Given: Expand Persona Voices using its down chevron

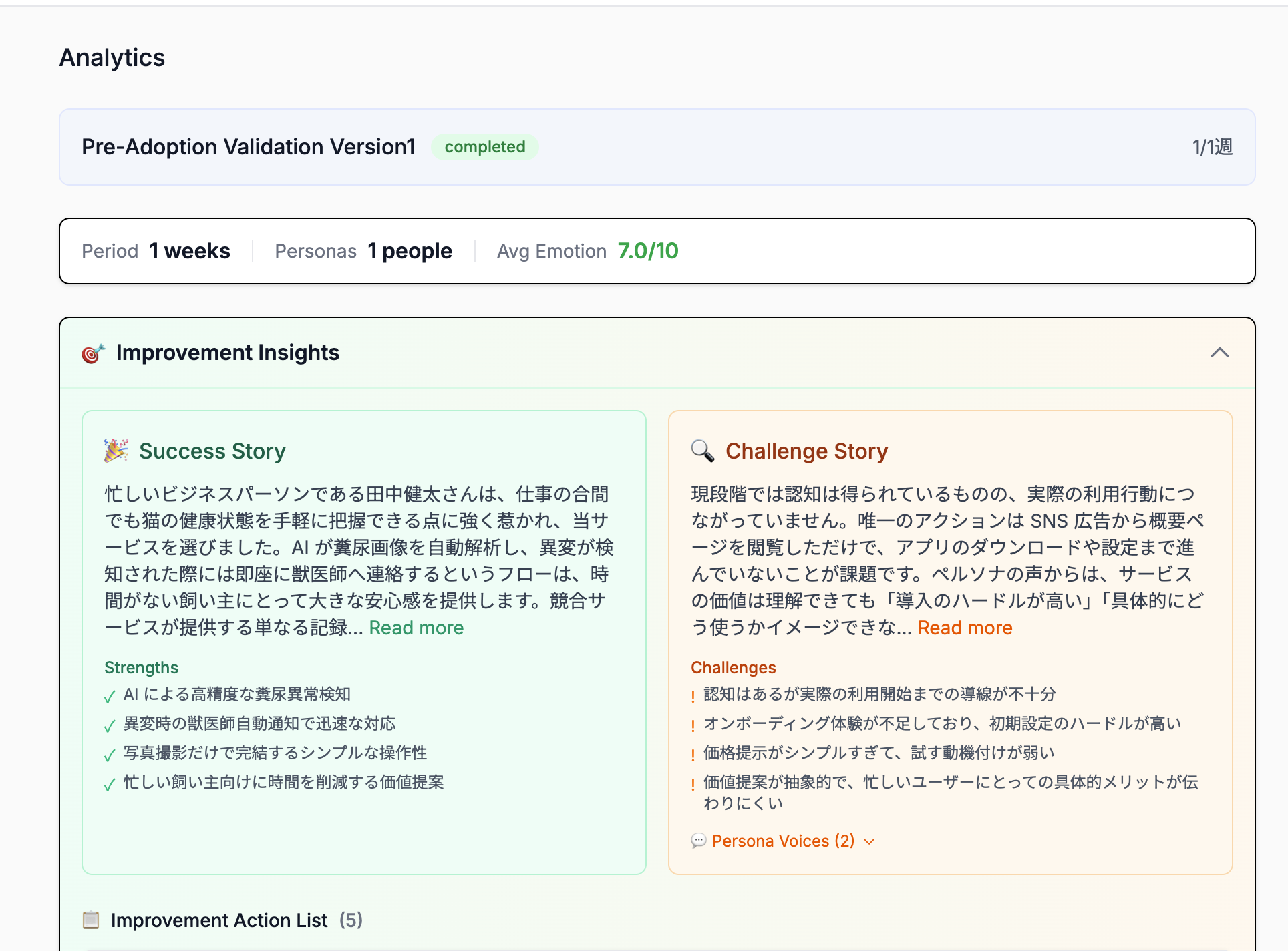Looking at the screenshot, I should (x=869, y=841).
